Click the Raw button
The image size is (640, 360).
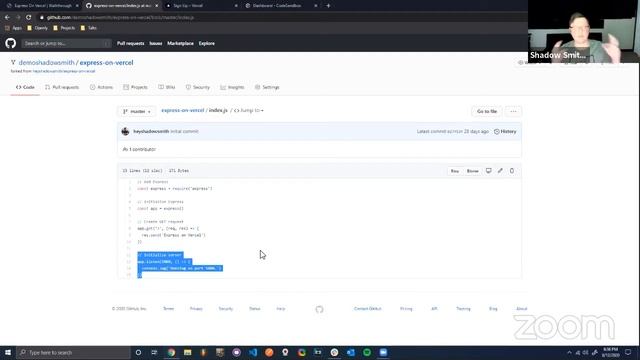(x=455, y=171)
